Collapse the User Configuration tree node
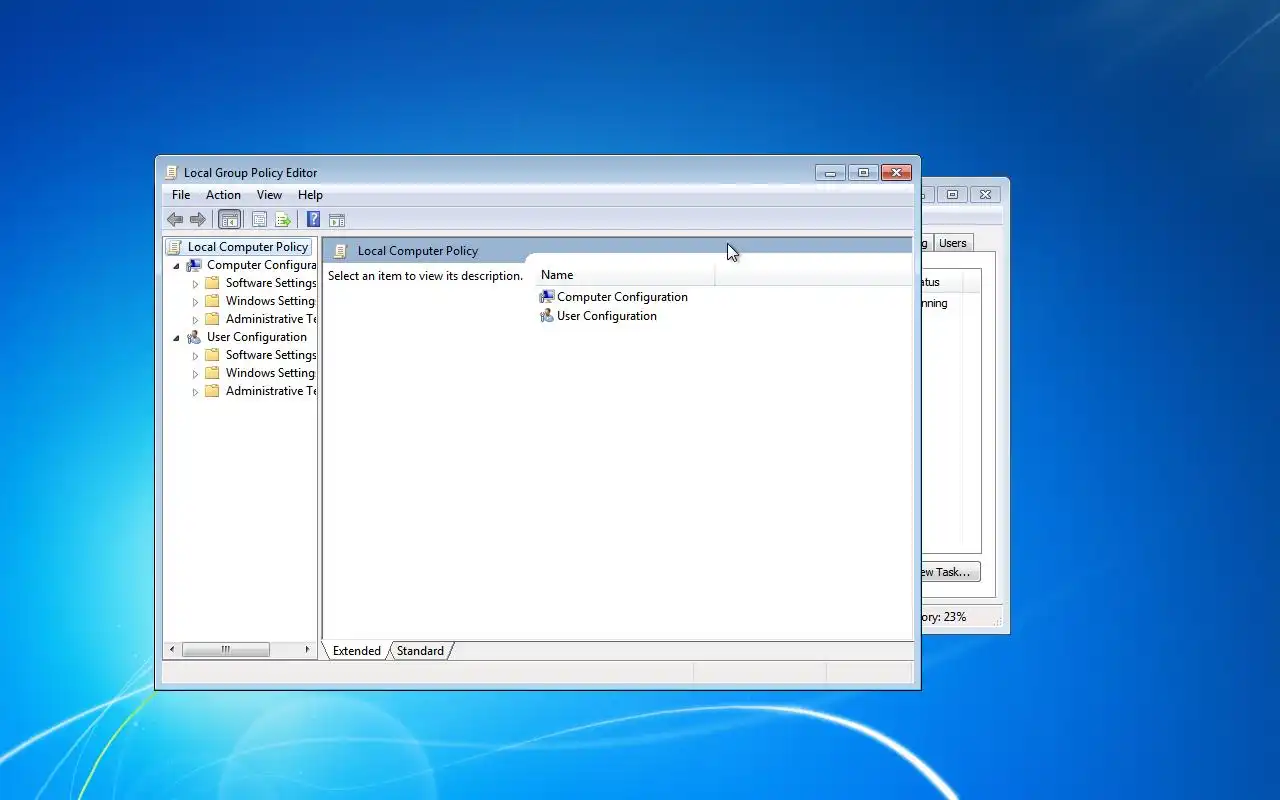This screenshot has height=800, width=1280. 177,338
